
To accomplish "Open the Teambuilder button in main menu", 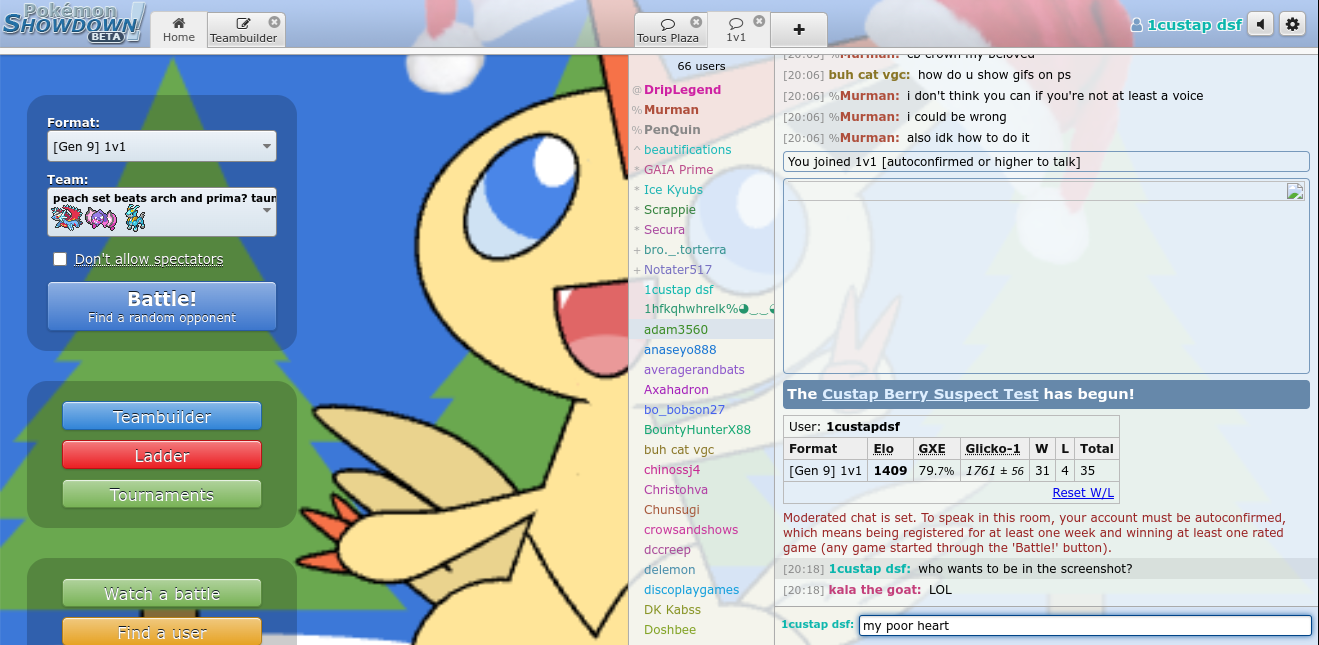I will (162, 417).
